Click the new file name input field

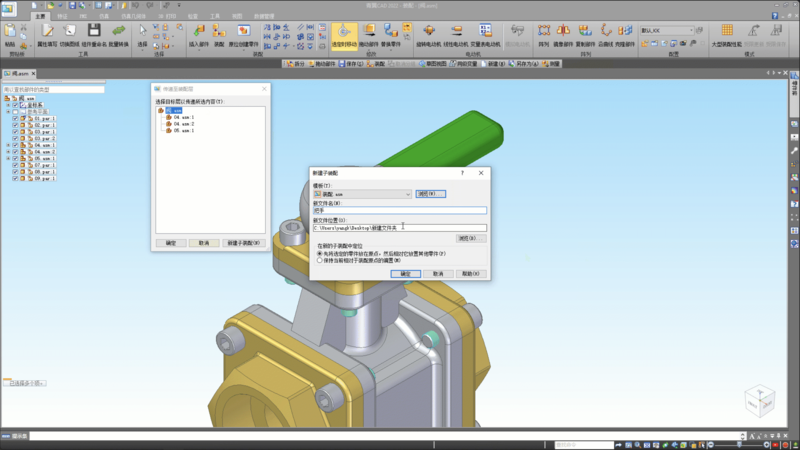[x=399, y=211]
